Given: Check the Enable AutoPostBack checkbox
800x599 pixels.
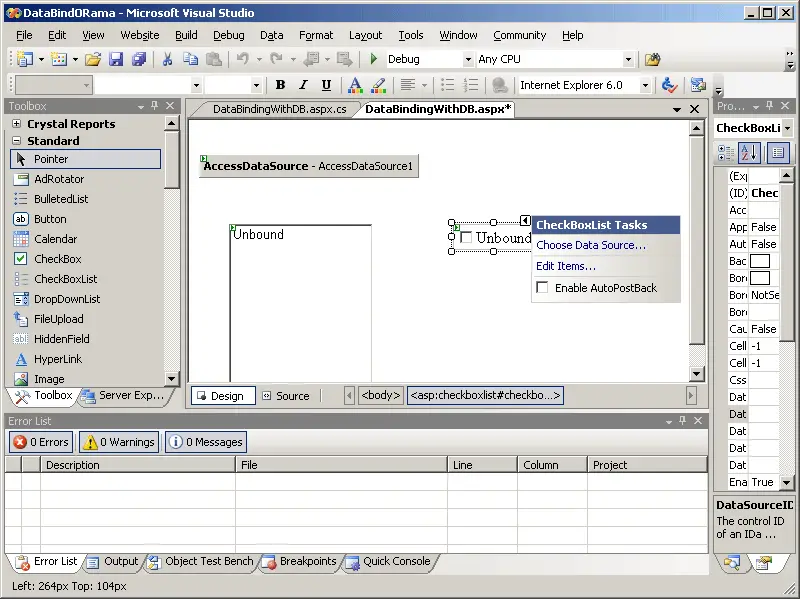Looking at the screenshot, I should [542, 287].
